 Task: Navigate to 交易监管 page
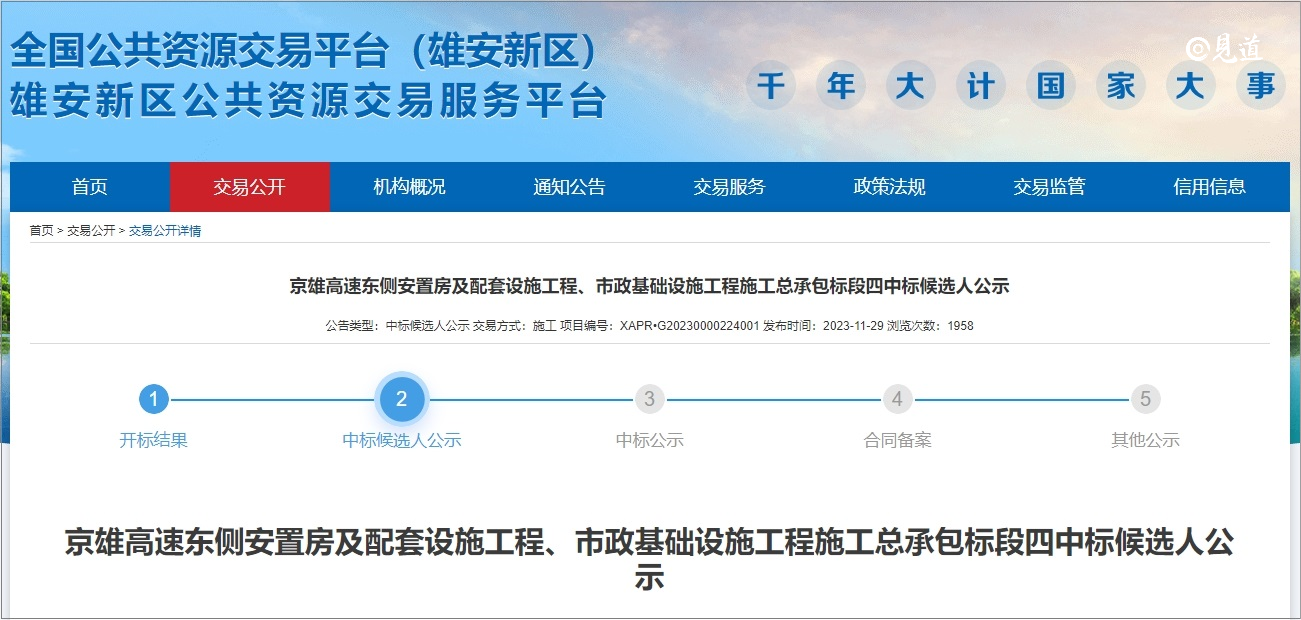click(x=1050, y=187)
